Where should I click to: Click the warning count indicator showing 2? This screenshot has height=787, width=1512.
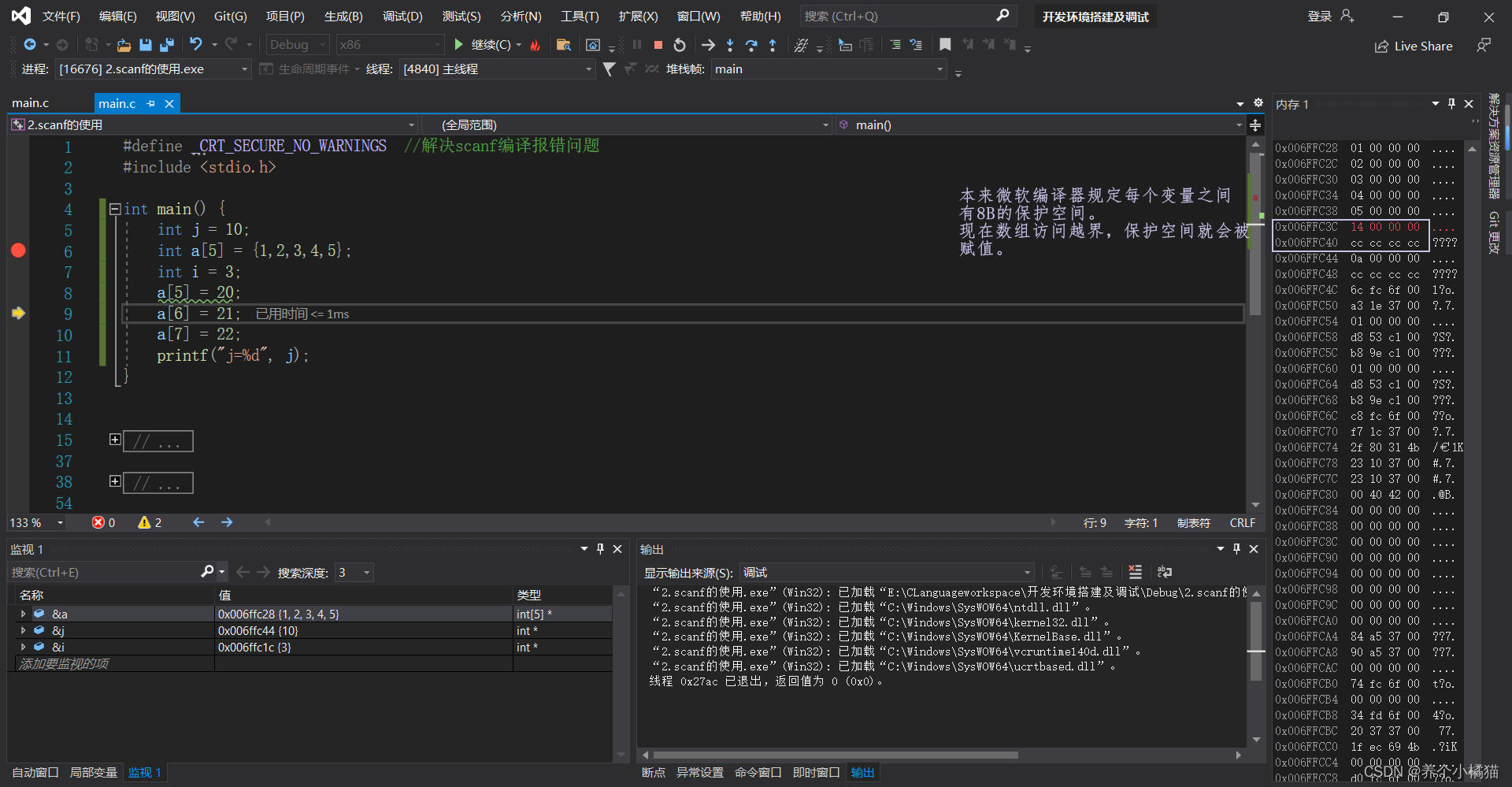150,522
